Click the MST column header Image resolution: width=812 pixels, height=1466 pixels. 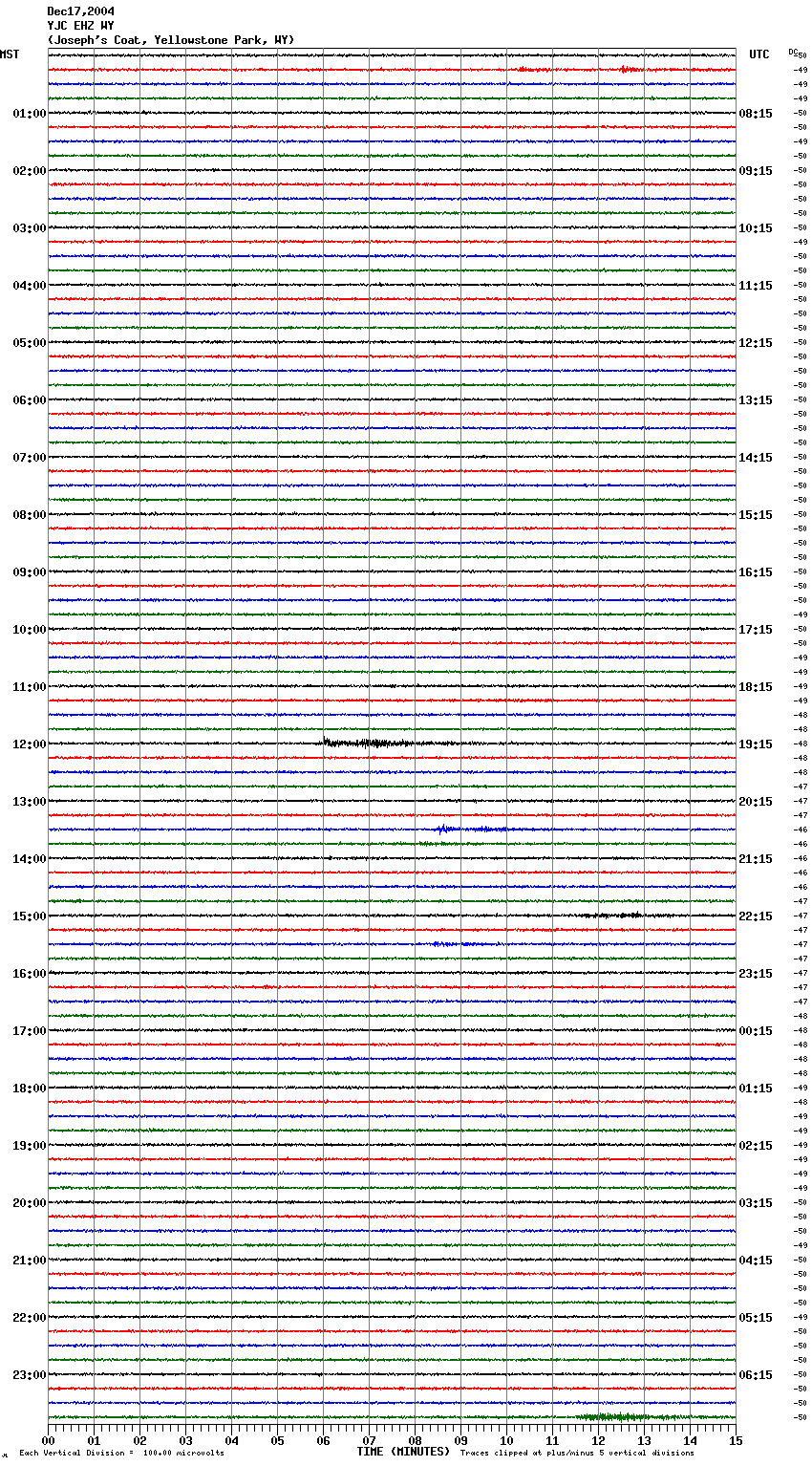10,54
